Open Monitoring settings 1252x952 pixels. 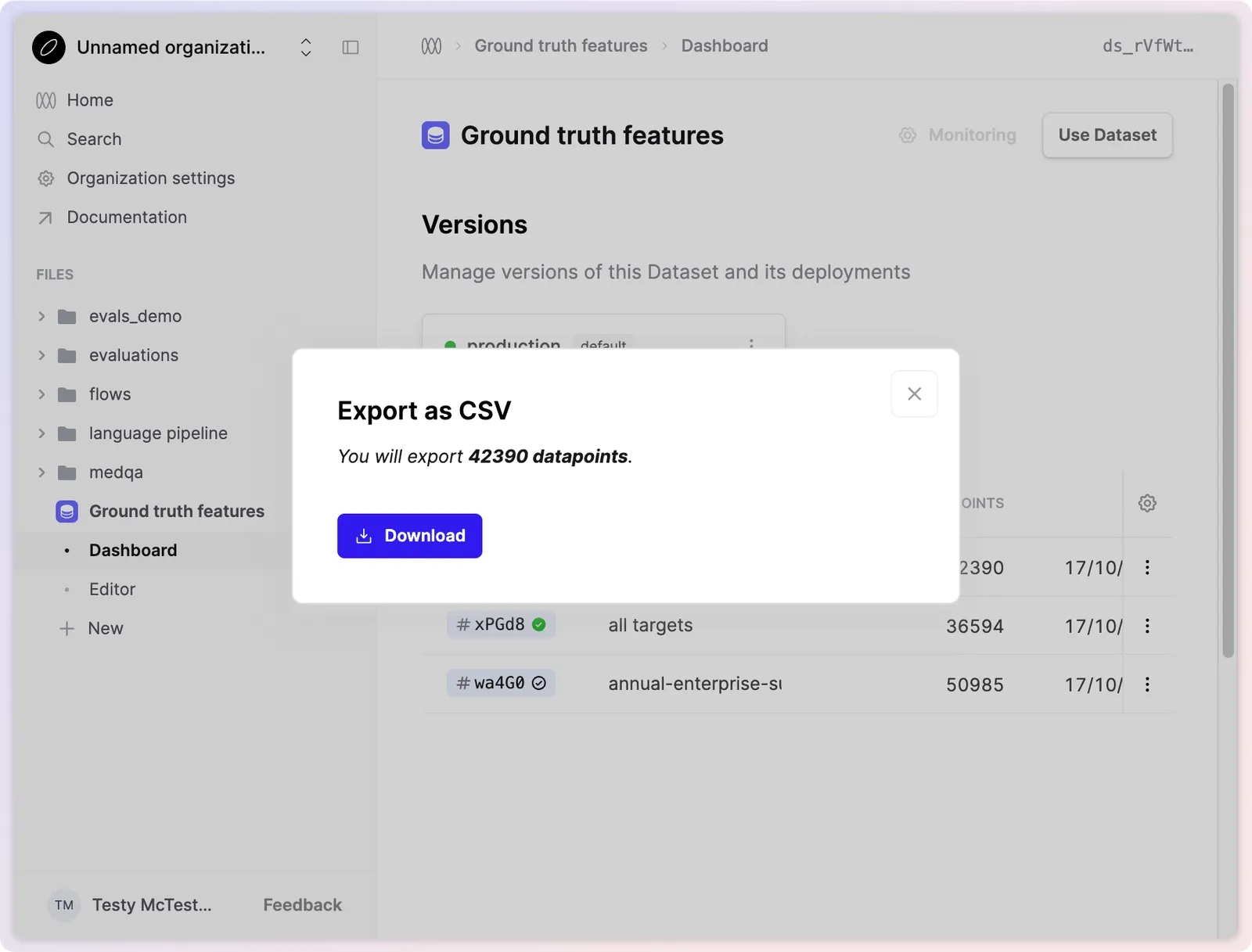coord(958,135)
